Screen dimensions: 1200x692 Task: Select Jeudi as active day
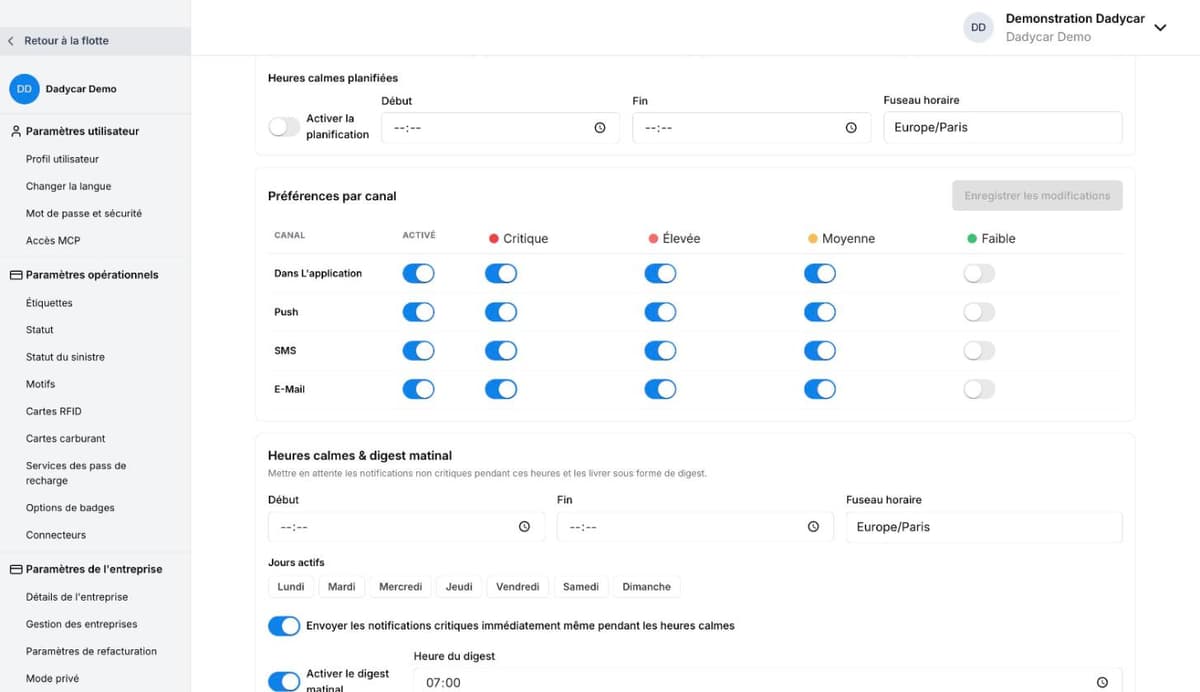pyautogui.click(x=459, y=587)
